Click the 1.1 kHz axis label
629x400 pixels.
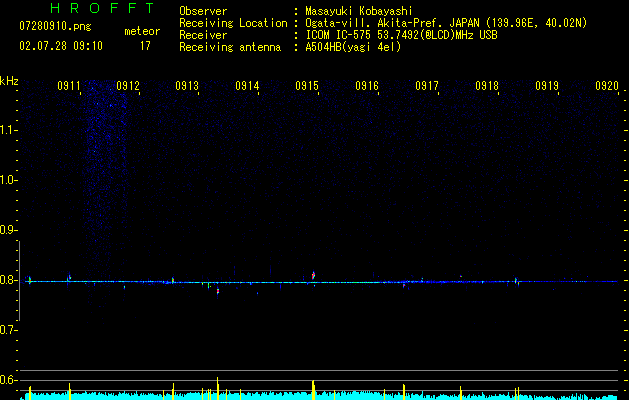8,130
